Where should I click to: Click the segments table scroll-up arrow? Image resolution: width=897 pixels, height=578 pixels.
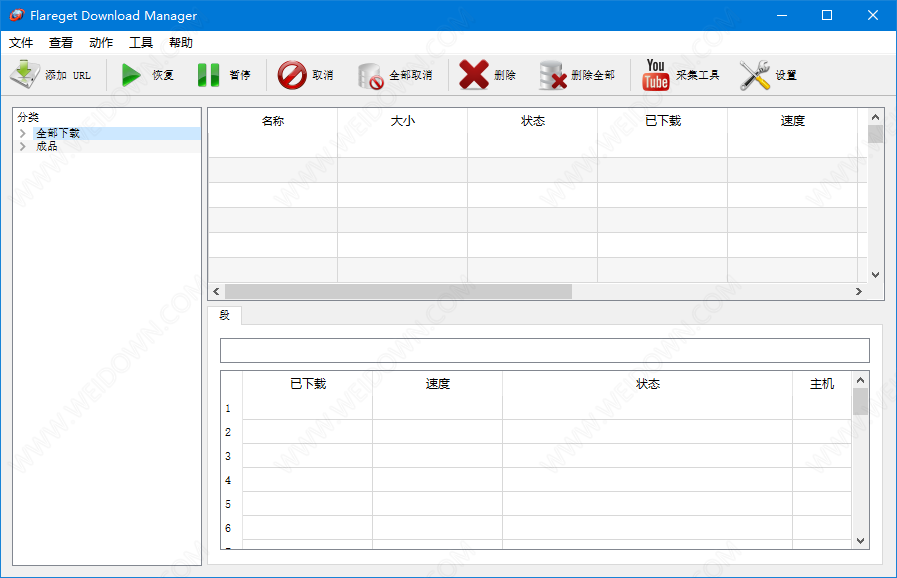(860, 380)
